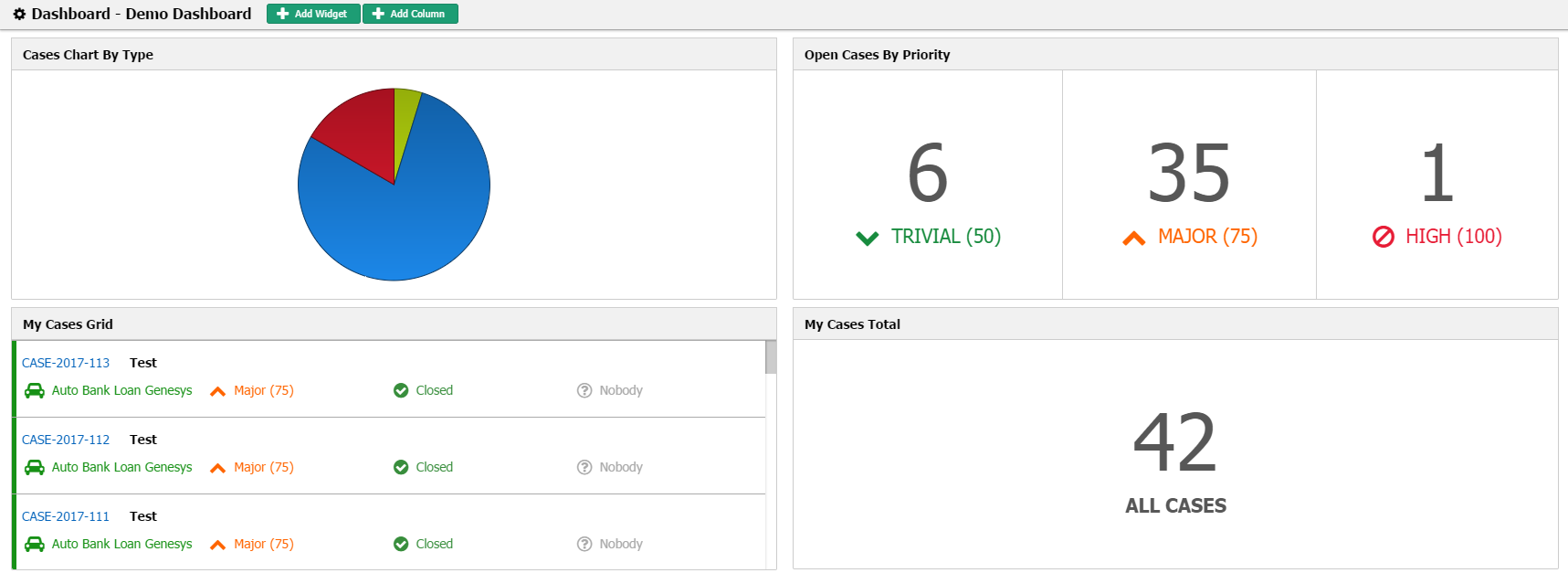Click the My Cases Grid widget header
The image size is (1568, 573).
[x=394, y=324]
